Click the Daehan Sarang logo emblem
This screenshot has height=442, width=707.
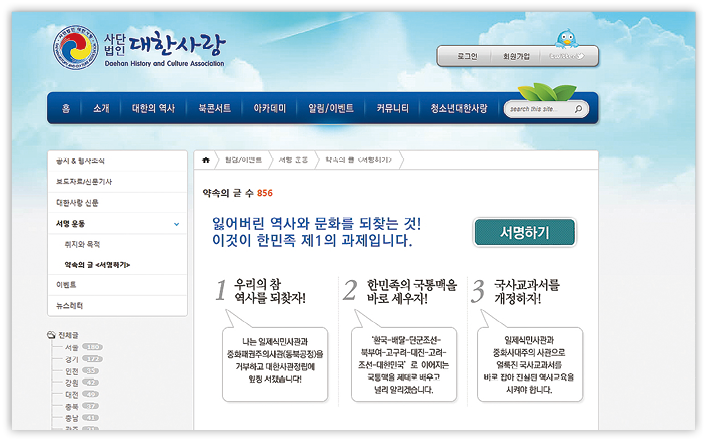pyautogui.click(x=76, y=48)
